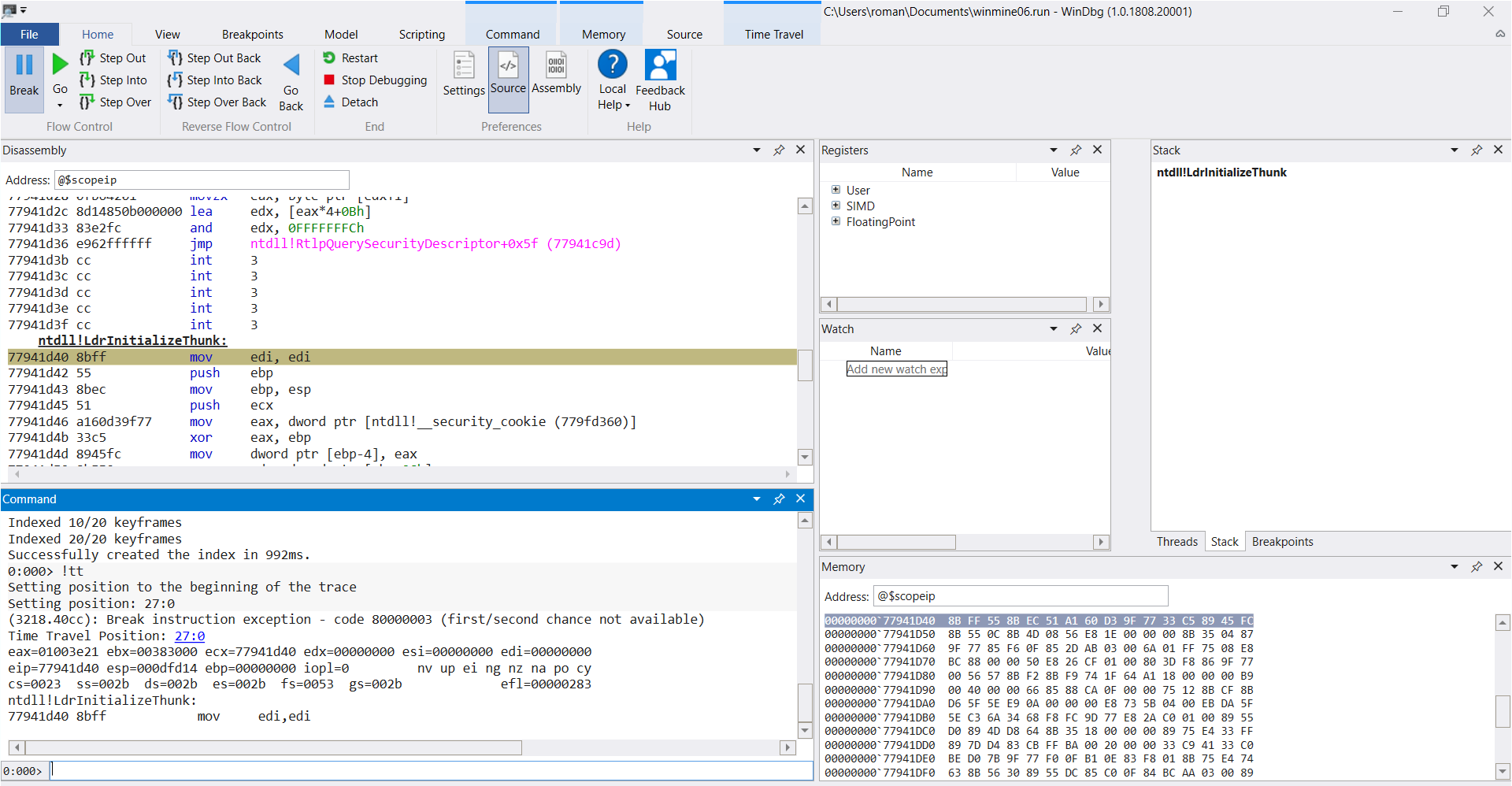Image resolution: width=1512 pixels, height=786 pixels.
Task: Open the Memory ribbon tab
Action: 603,34
